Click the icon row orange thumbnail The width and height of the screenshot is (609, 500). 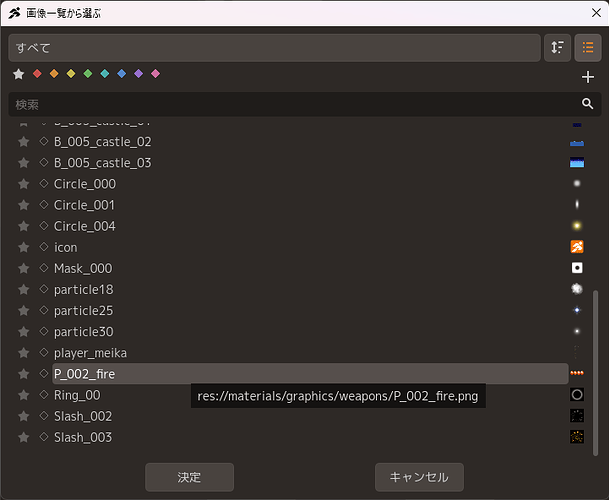click(x=577, y=247)
